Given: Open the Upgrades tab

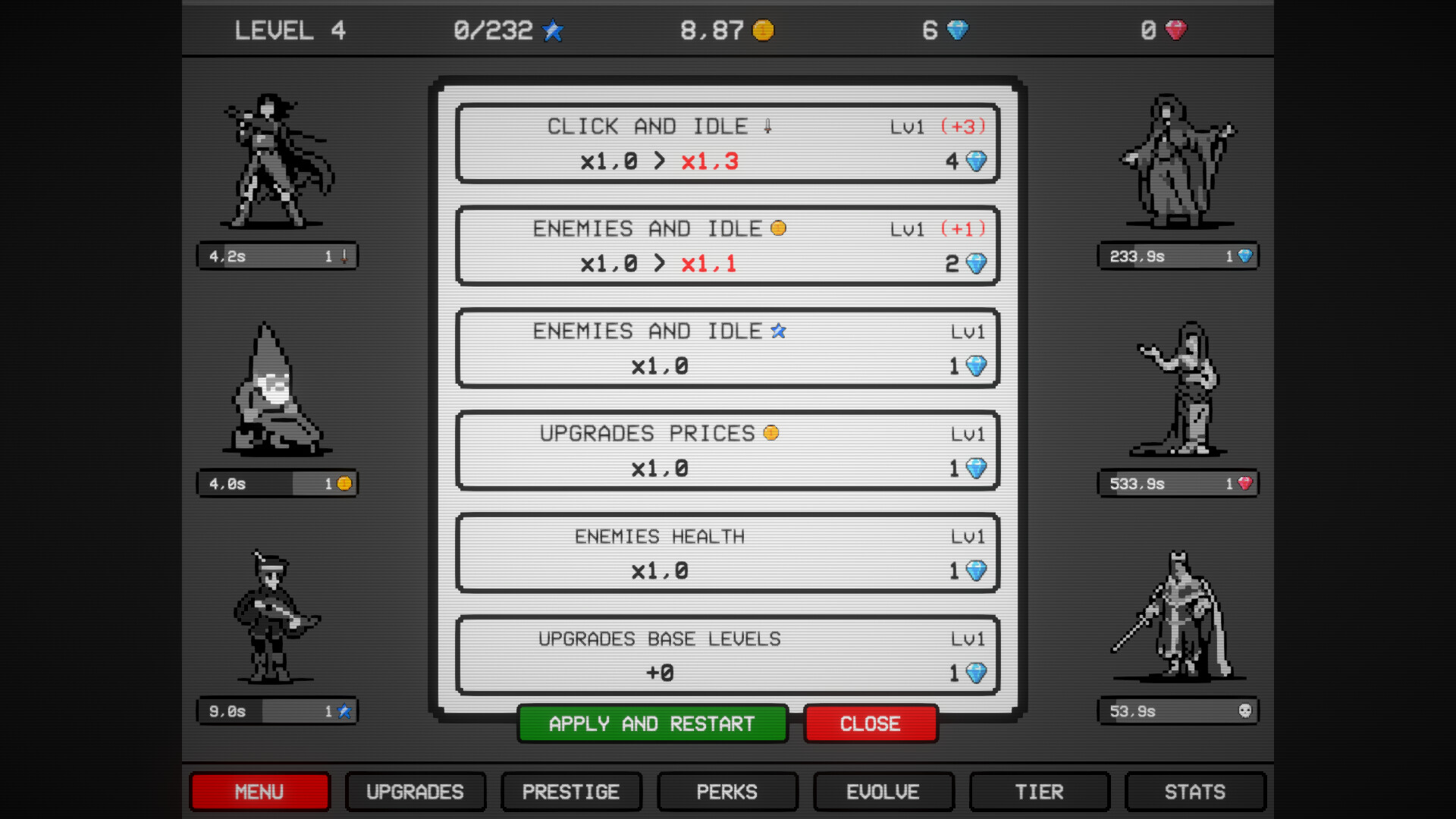Looking at the screenshot, I should [416, 792].
